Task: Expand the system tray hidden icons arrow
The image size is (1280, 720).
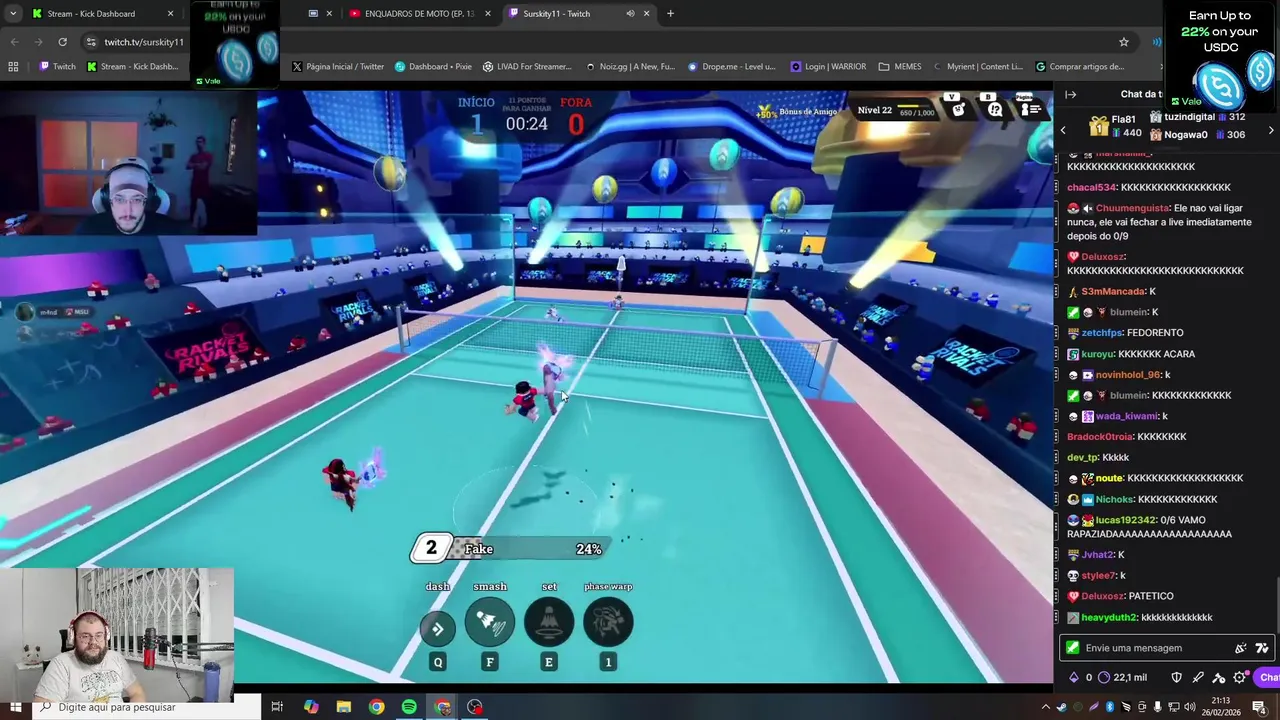Action: [x=1045, y=707]
